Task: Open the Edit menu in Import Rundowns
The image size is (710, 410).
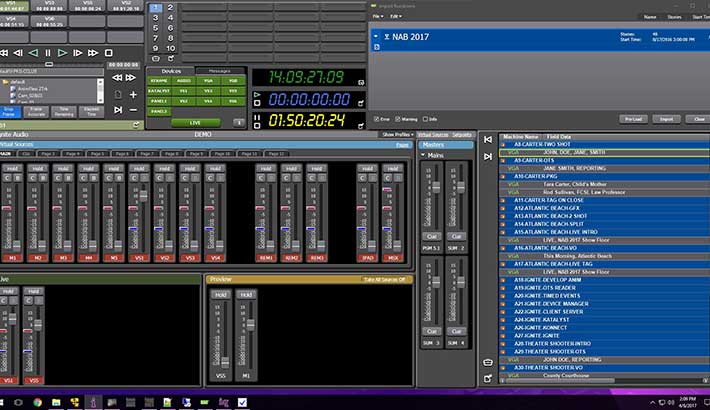Action: [x=396, y=16]
